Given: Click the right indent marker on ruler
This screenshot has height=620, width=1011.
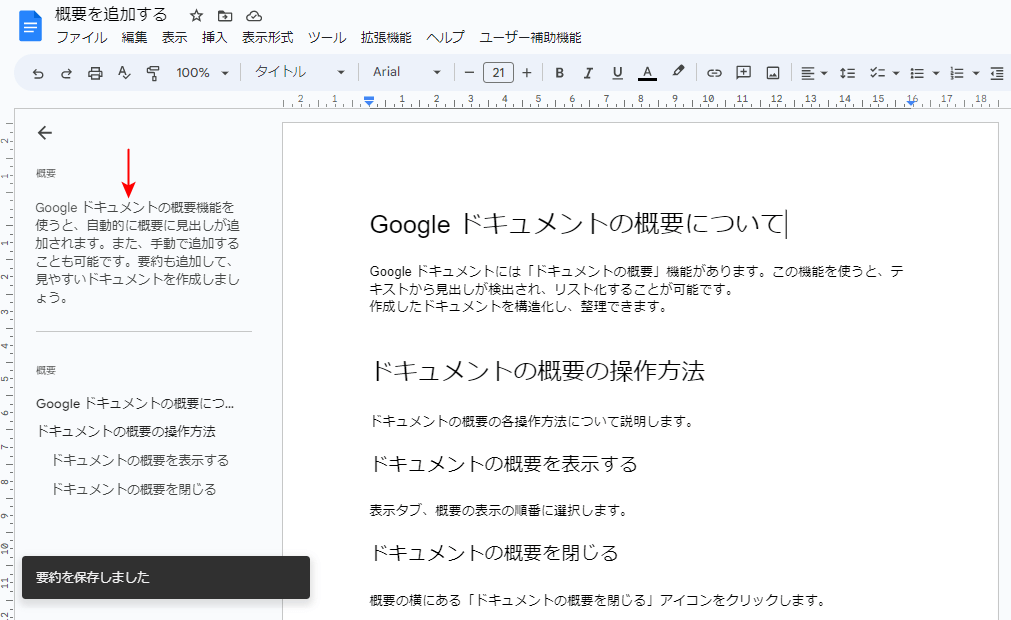Looking at the screenshot, I should point(912,101).
